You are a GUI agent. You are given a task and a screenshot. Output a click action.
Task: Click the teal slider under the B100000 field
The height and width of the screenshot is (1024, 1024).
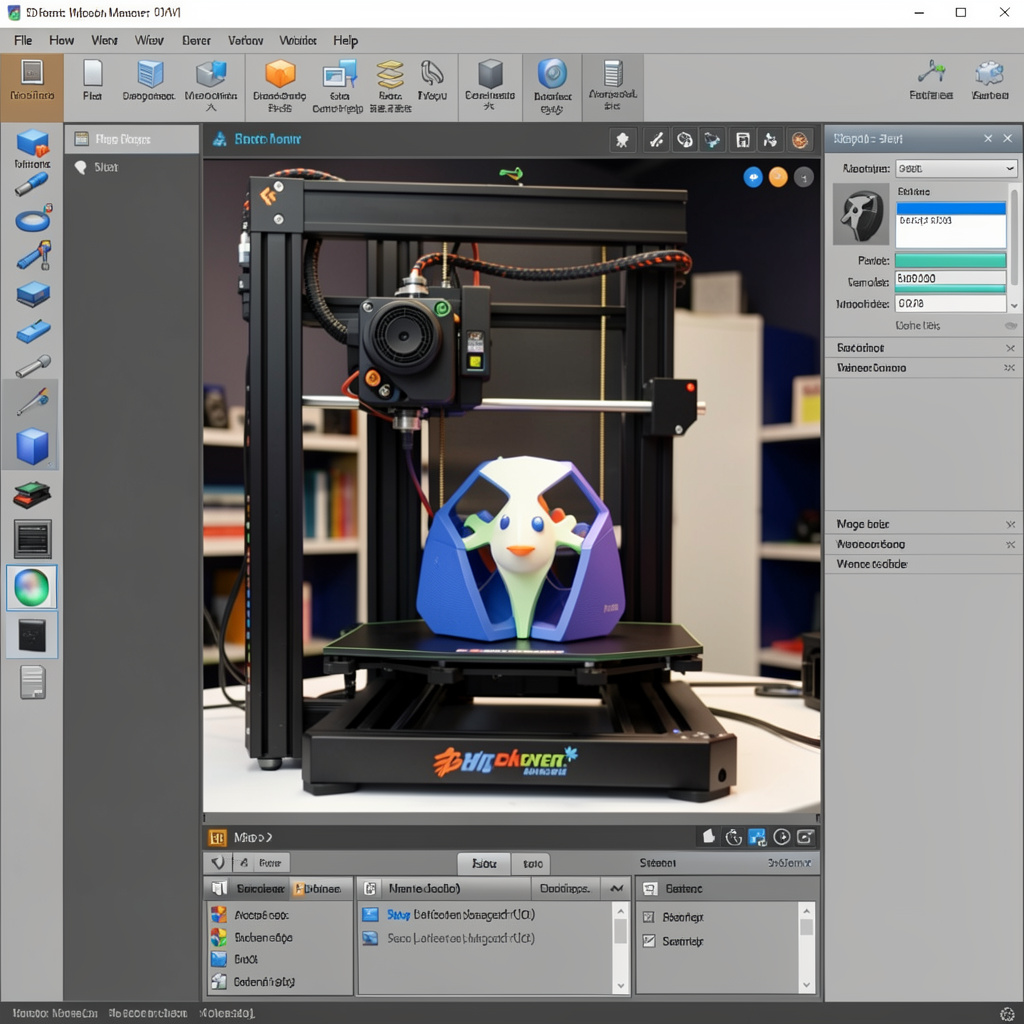click(950, 288)
